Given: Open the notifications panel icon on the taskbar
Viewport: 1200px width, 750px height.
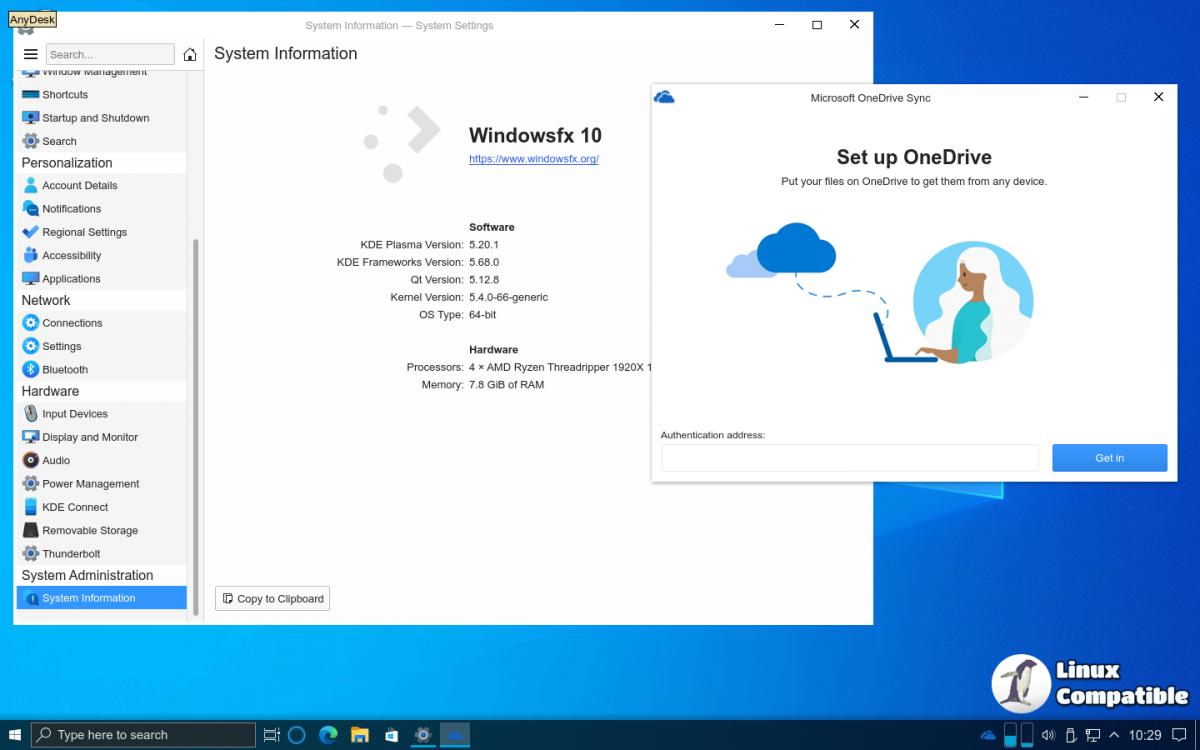Looking at the screenshot, I should click(1180, 735).
